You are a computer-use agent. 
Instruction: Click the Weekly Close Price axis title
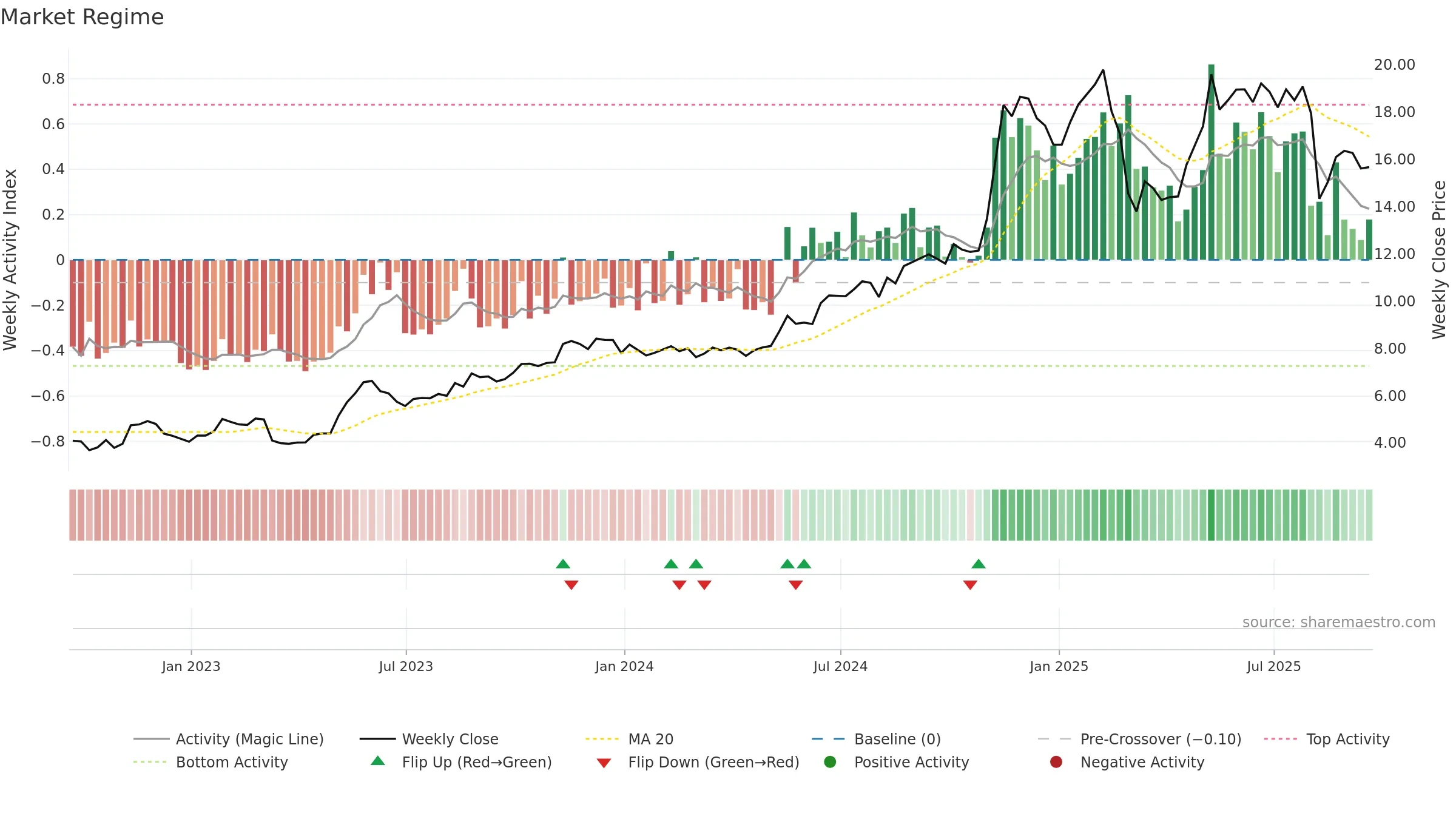click(x=1439, y=260)
